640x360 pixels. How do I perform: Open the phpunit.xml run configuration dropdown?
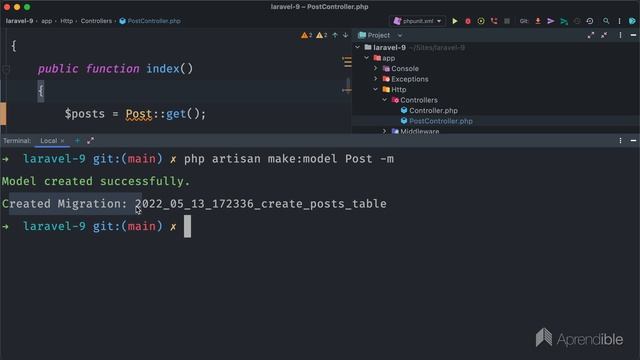coord(417,21)
